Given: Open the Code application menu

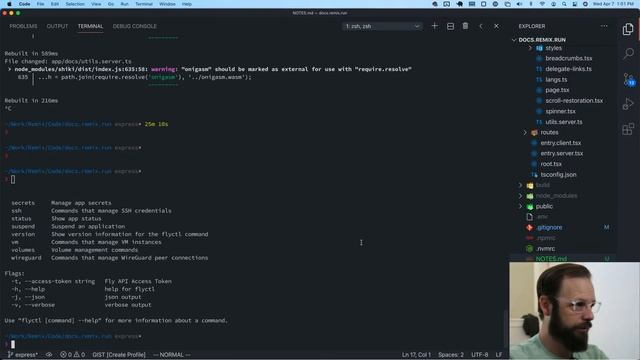Looking at the screenshot, I should pos(24,4).
